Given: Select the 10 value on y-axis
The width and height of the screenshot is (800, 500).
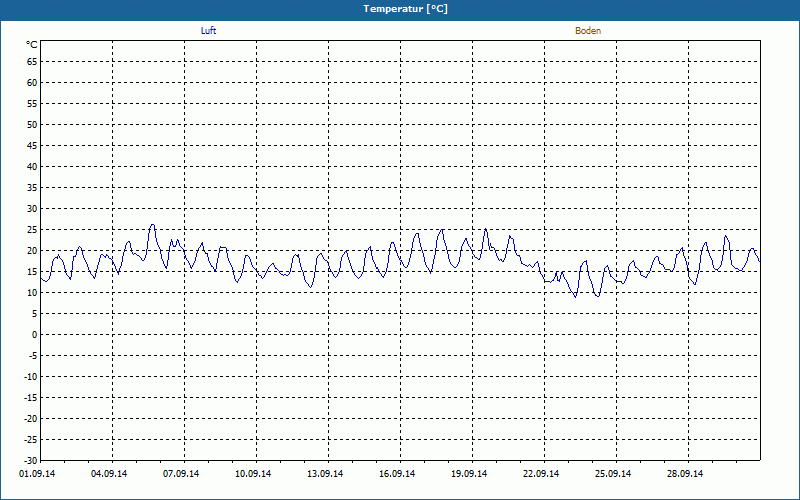Looking at the screenshot, I should point(32,293).
